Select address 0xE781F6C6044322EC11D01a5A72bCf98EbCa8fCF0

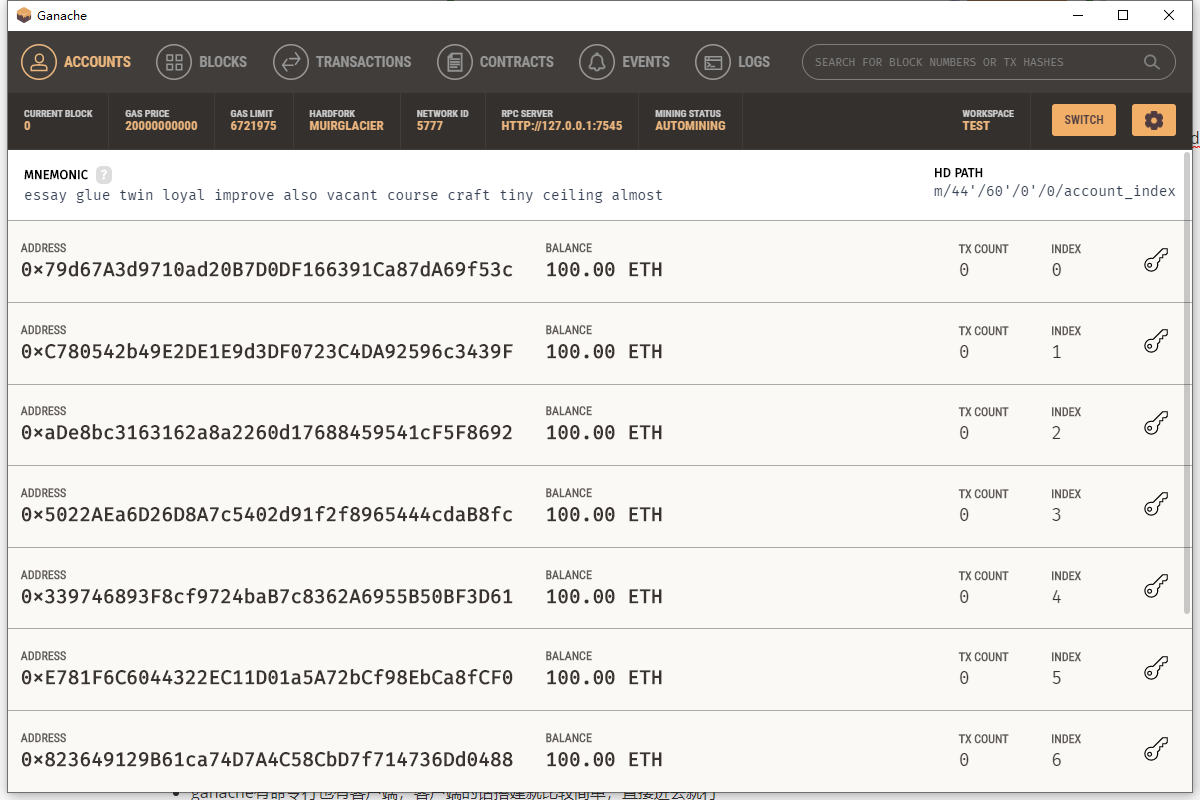tap(267, 678)
